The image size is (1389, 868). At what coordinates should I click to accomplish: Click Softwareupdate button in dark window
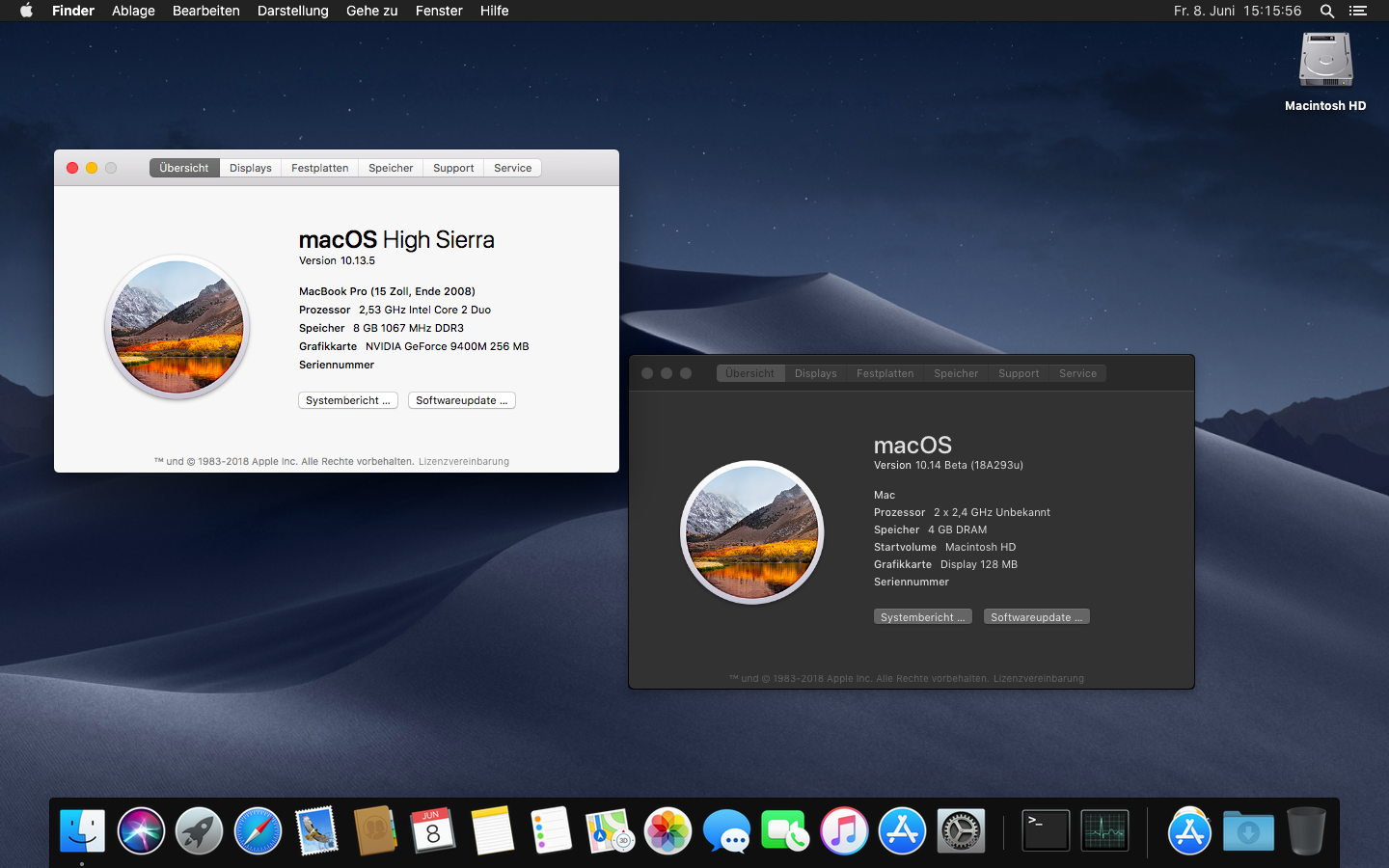pyautogui.click(x=1036, y=617)
